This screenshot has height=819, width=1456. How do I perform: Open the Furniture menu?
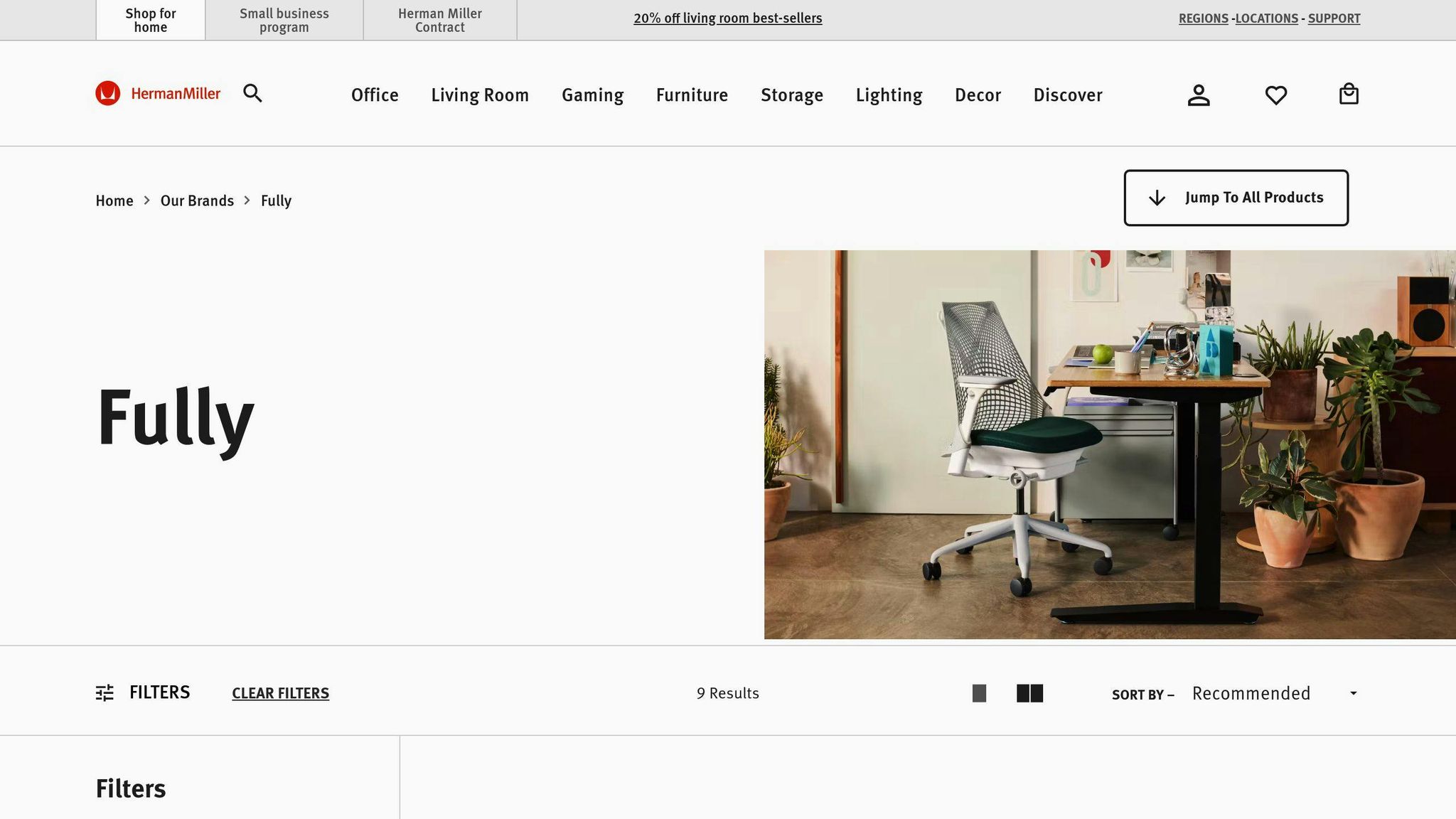(x=692, y=95)
